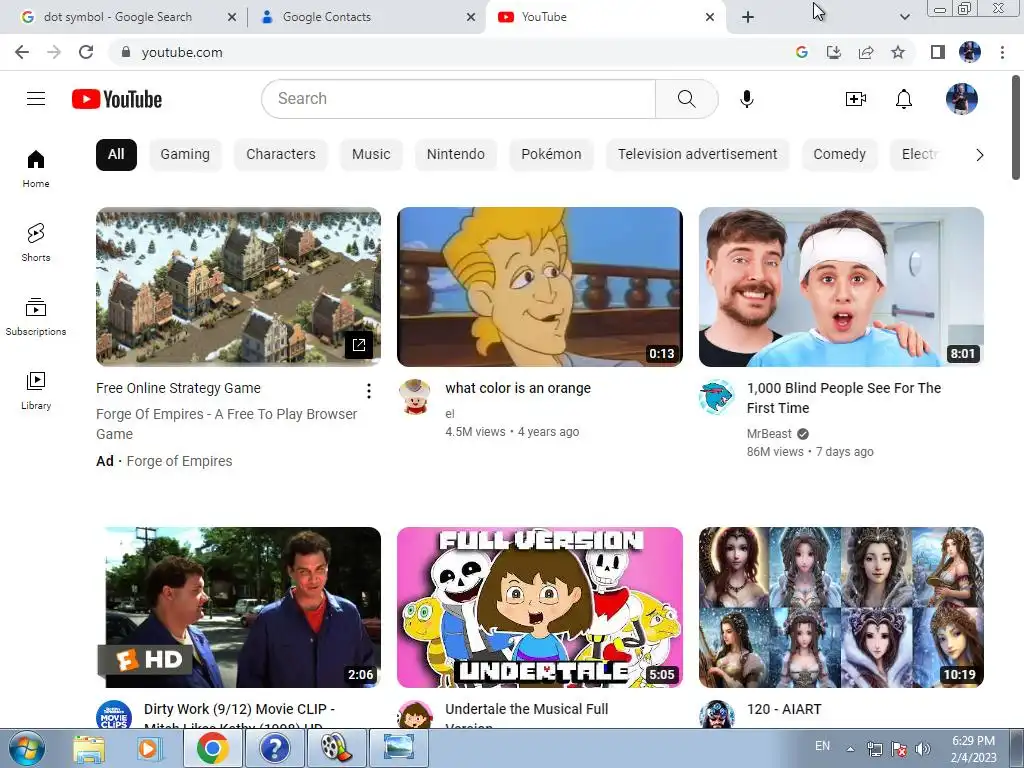Start voice search with microphone icon
This screenshot has height=768, width=1024.
746,99
